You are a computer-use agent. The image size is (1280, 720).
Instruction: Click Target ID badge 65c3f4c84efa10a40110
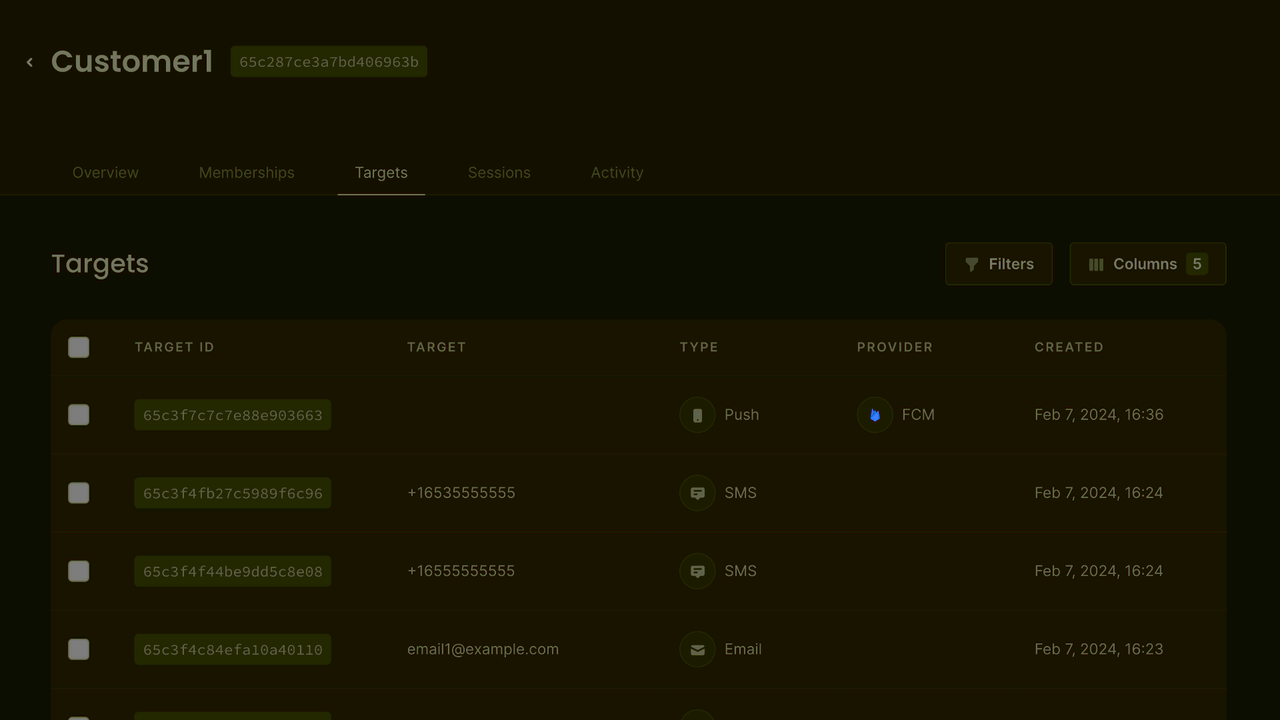[232, 649]
